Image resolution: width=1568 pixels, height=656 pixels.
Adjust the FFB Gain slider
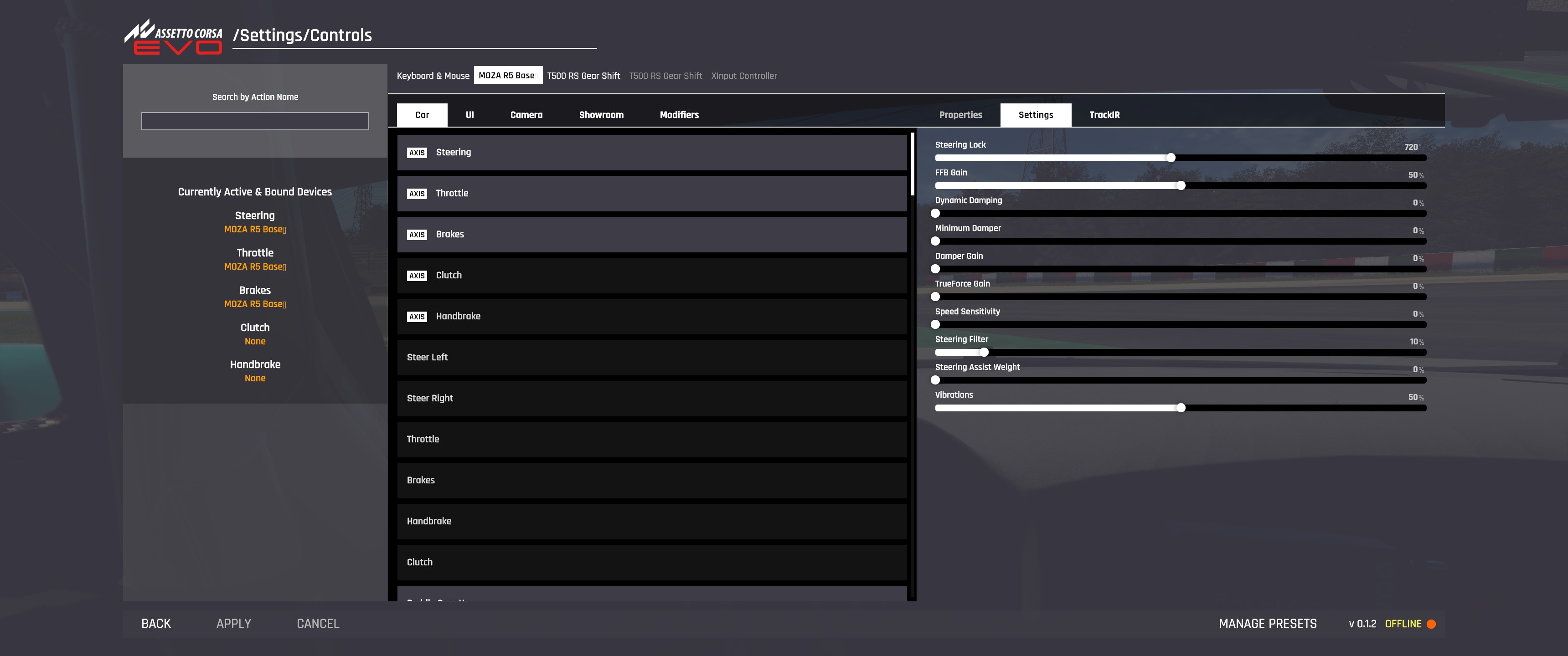click(x=1180, y=185)
